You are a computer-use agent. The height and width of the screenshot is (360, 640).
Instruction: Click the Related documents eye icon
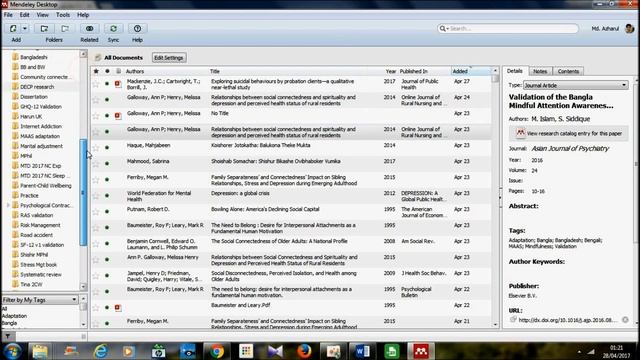(x=89, y=29)
